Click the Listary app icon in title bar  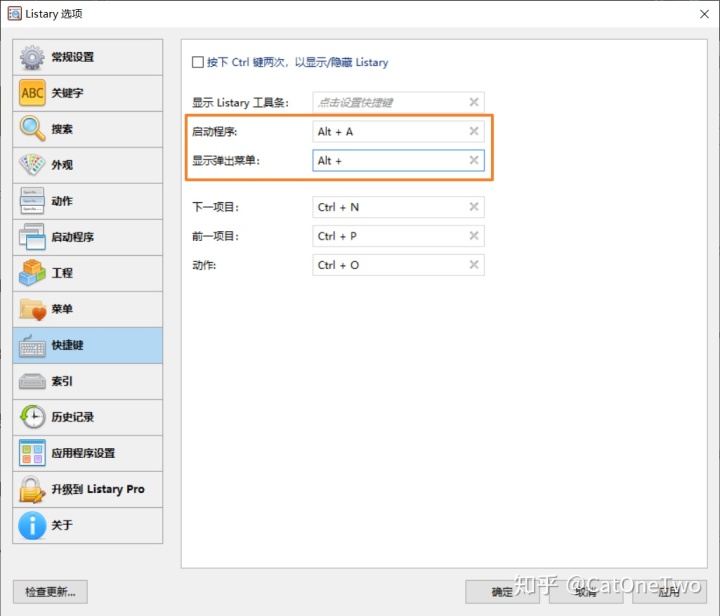[x=14, y=14]
